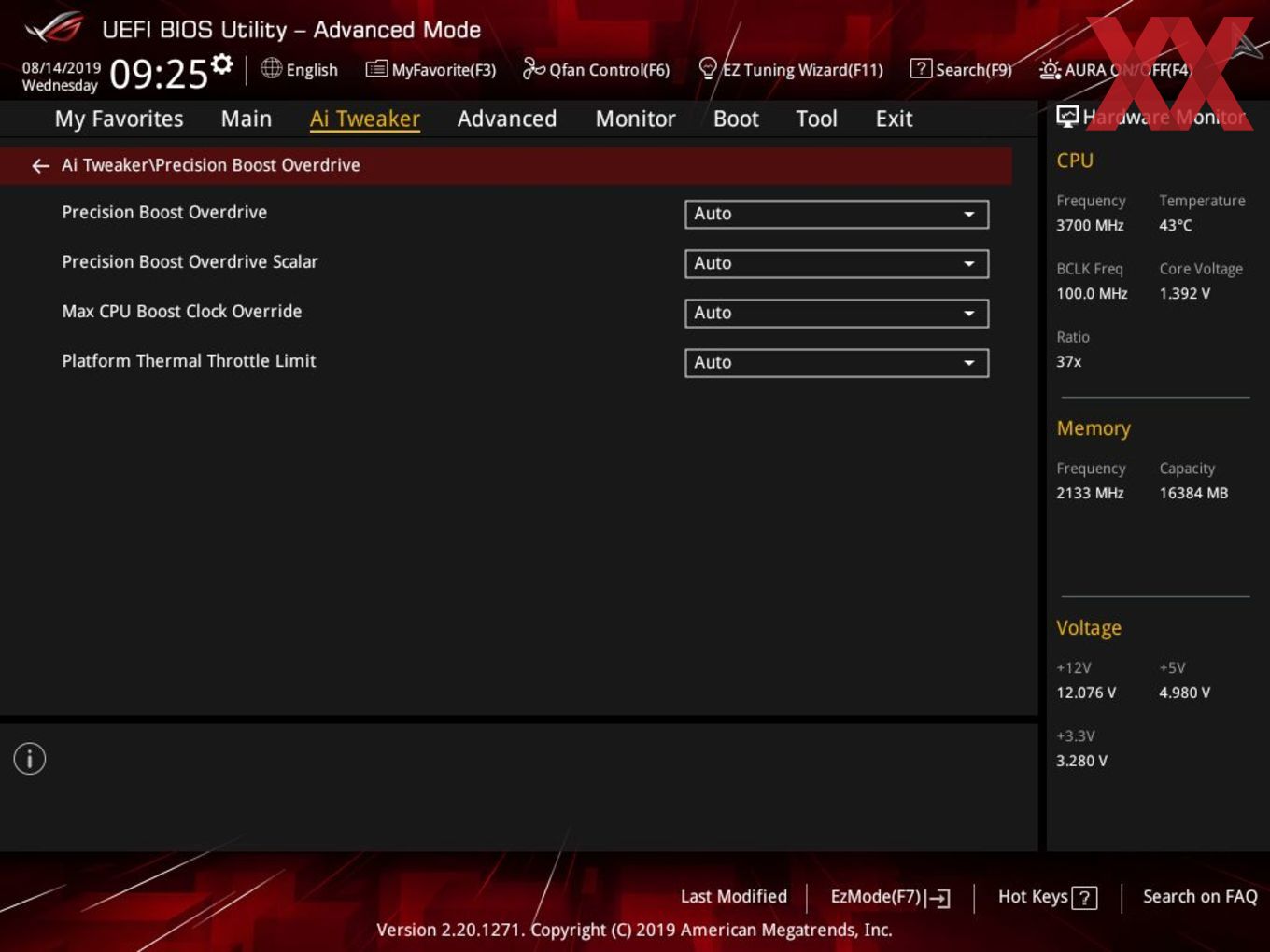
Task: Click Ratio value 37x
Action: click(x=1068, y=361)
